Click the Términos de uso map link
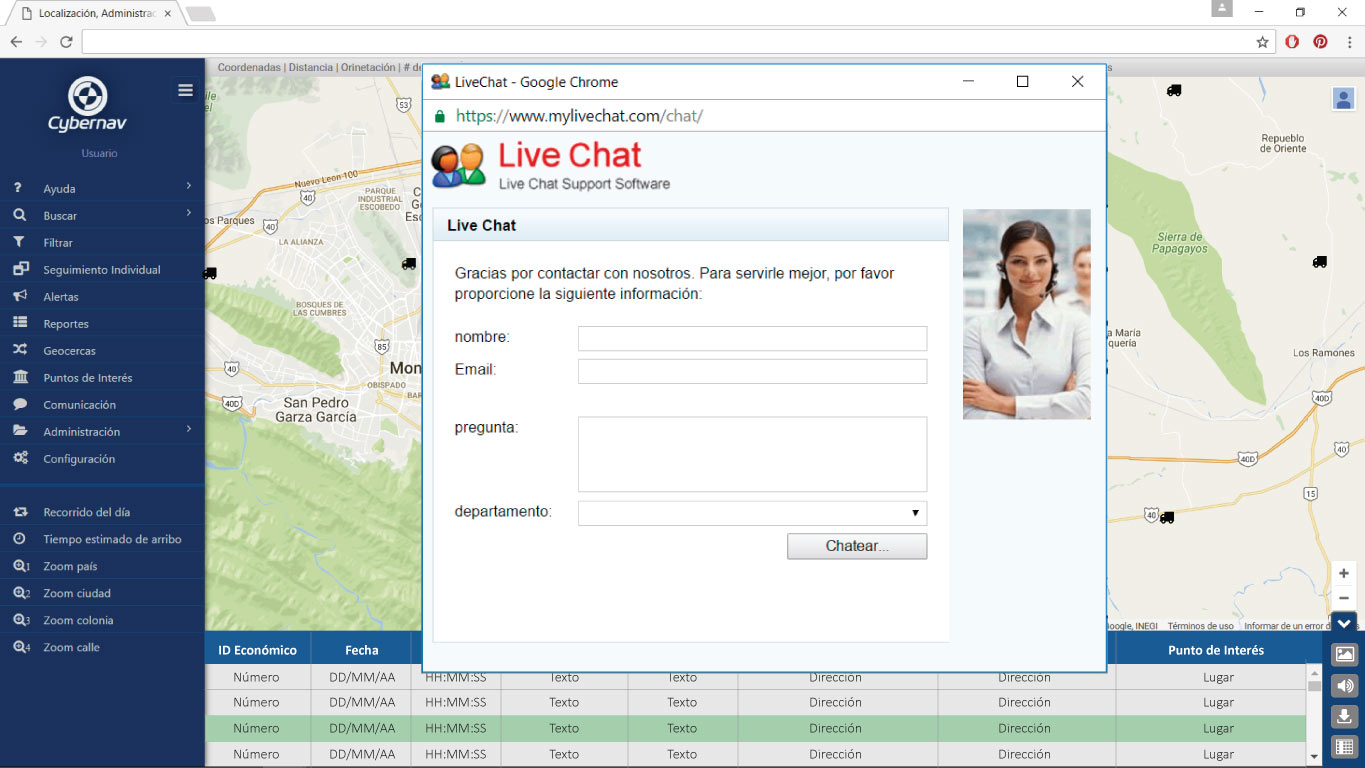Image resolution: width=1365 pixels, height=768 pixels. [x=1200, y=626]
